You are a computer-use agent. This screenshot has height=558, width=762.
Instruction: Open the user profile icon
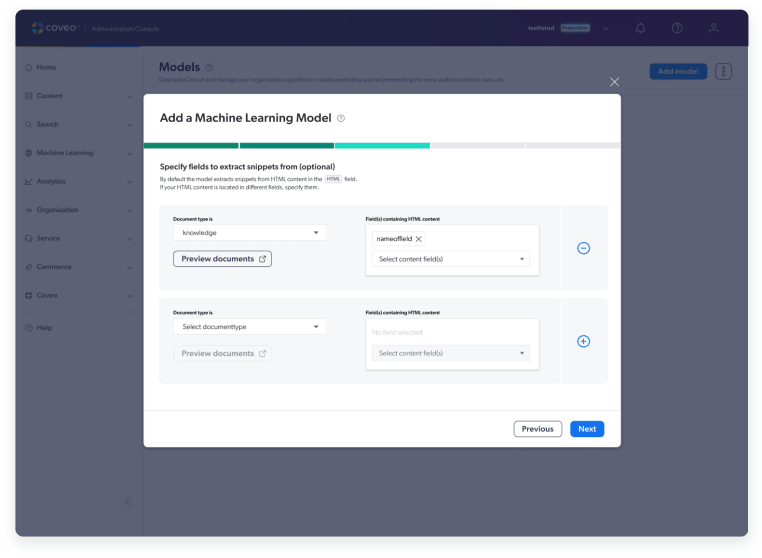point(714,28)
